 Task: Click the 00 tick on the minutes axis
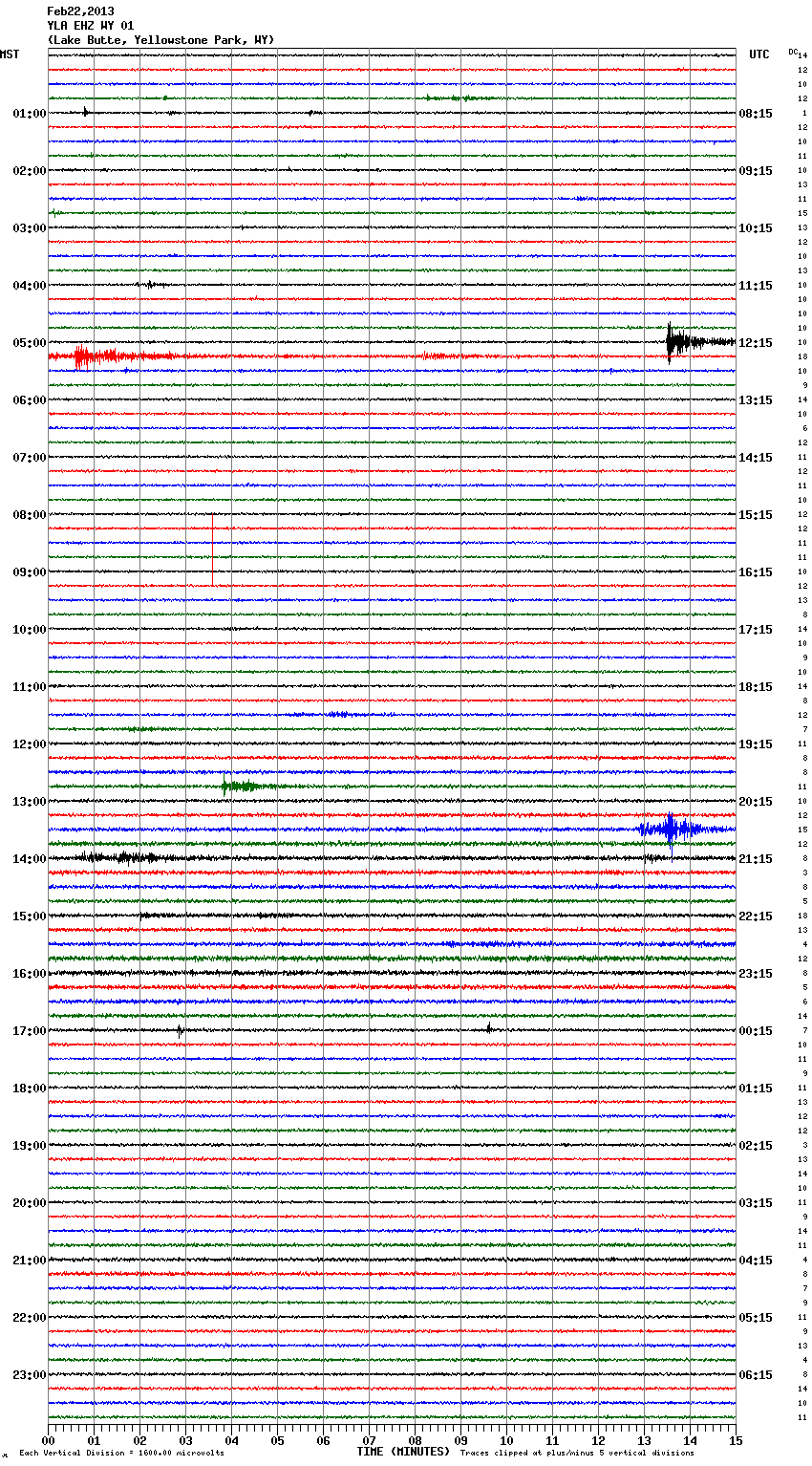[x=48, y=1439]
